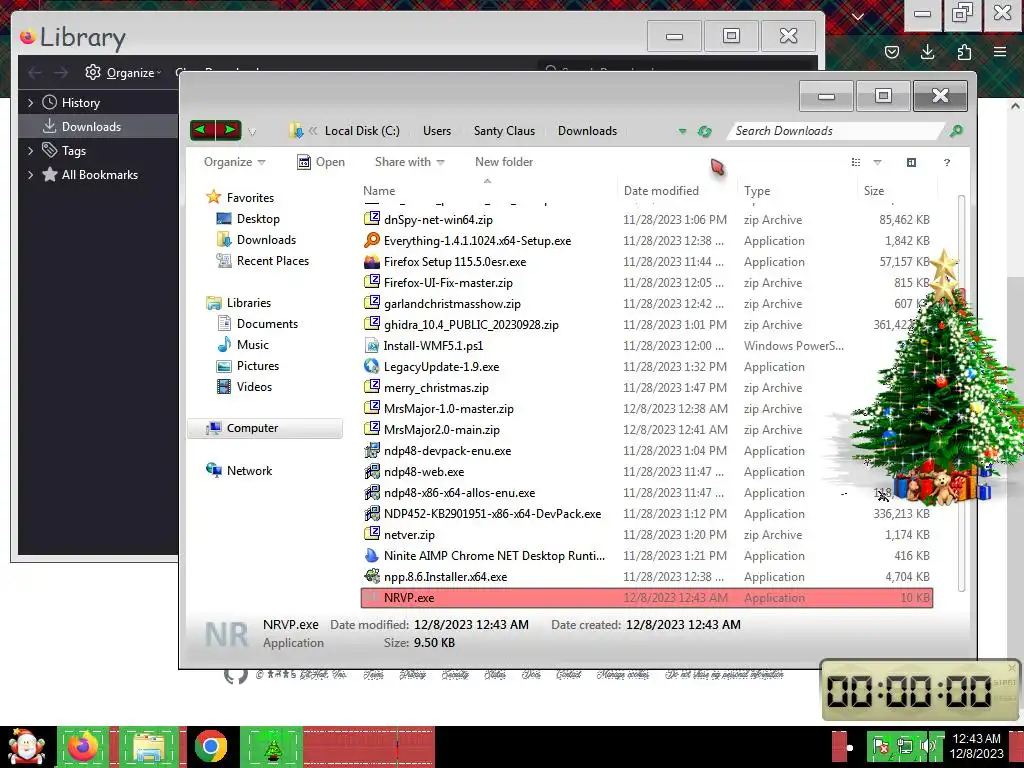Click the change view icon
1024x768 pixels.
[x=856, y=162]
